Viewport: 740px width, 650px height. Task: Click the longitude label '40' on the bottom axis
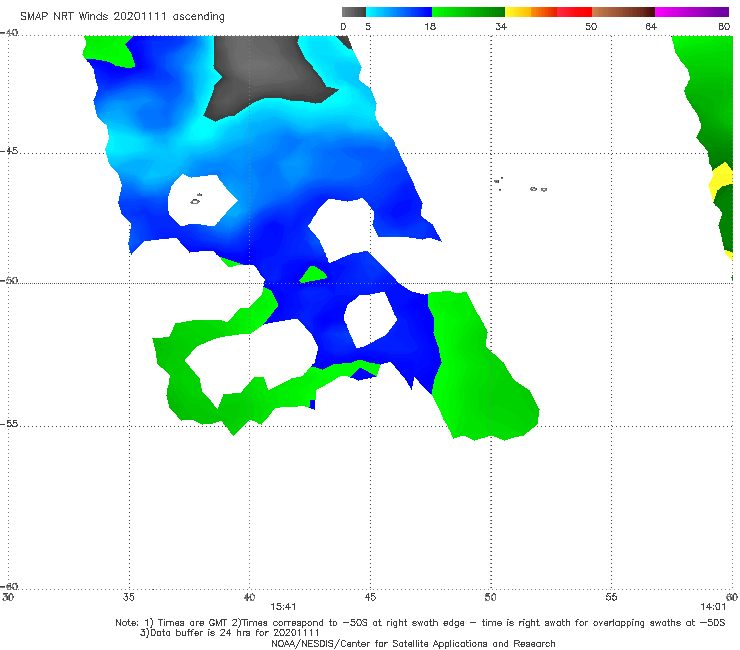point(249,597)
